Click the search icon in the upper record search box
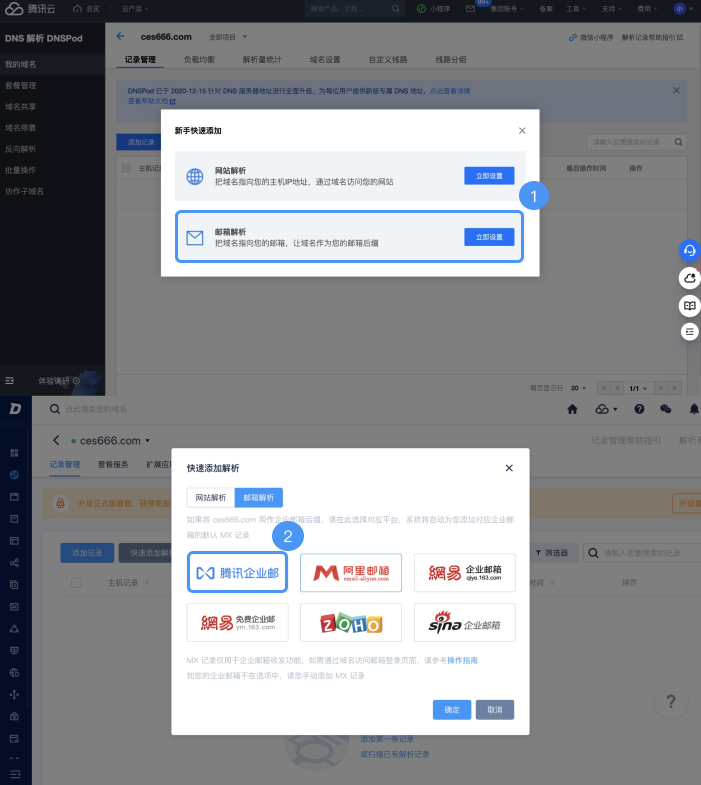 [x=678, y=142]
